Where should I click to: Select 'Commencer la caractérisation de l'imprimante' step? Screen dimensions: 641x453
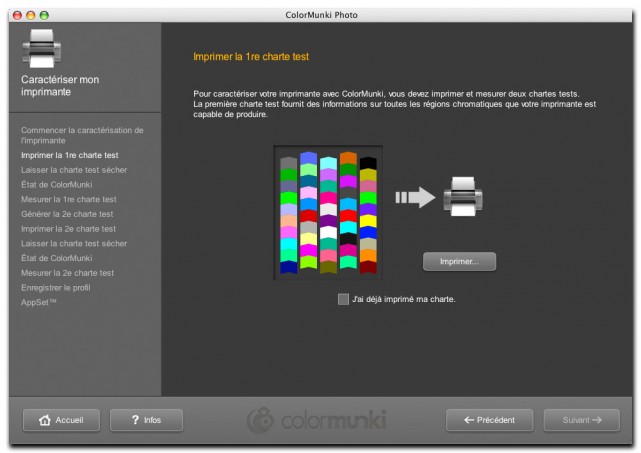pos(82,135)
